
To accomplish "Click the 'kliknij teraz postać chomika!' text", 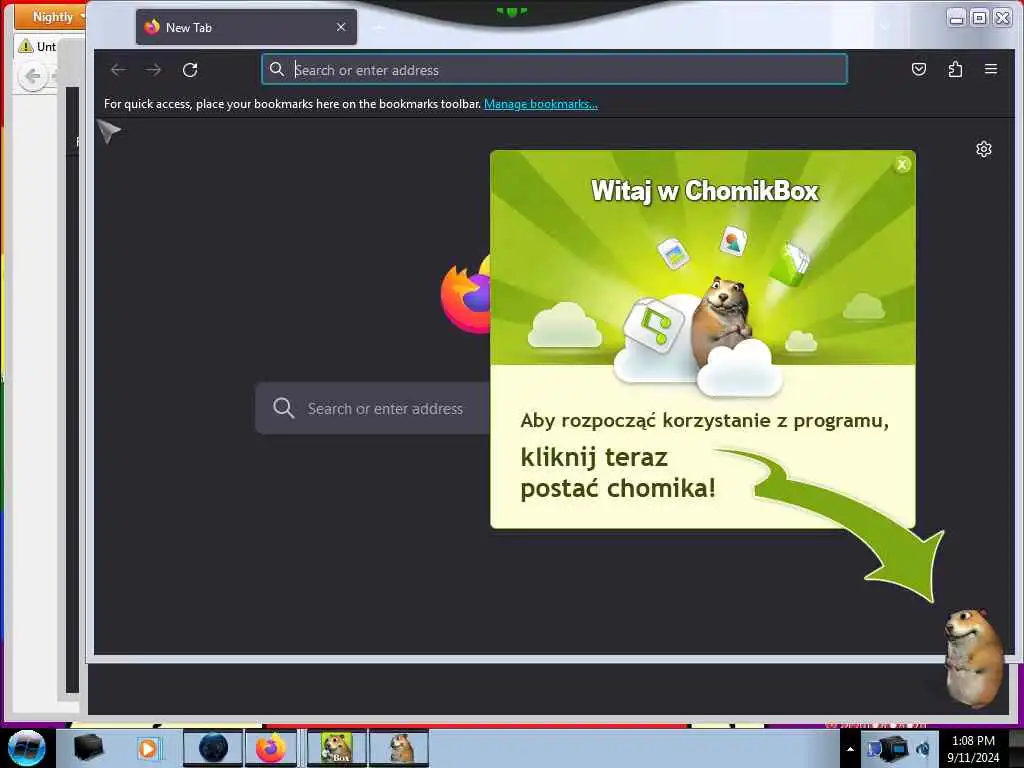I will [618, 473].
